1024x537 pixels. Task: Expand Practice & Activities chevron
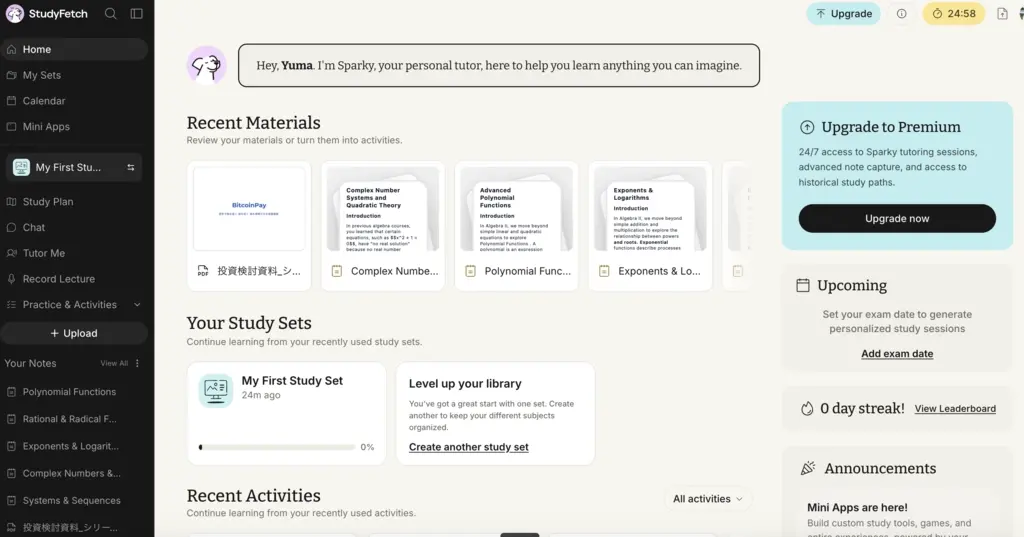pyautogui.click(x=137, y=305)
